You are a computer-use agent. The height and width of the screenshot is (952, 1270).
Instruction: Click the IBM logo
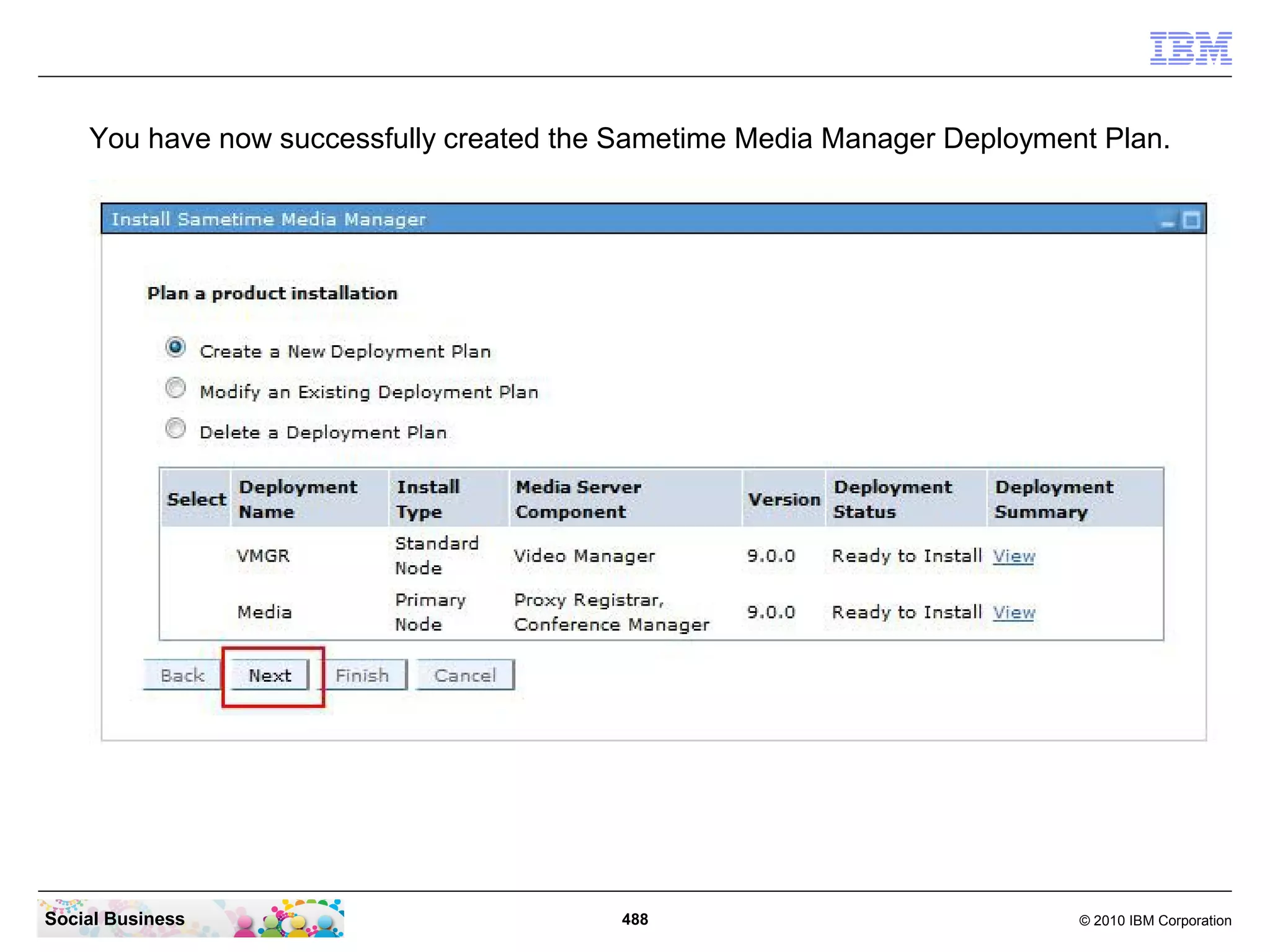pyautogui.click(x=1191, y=48)
